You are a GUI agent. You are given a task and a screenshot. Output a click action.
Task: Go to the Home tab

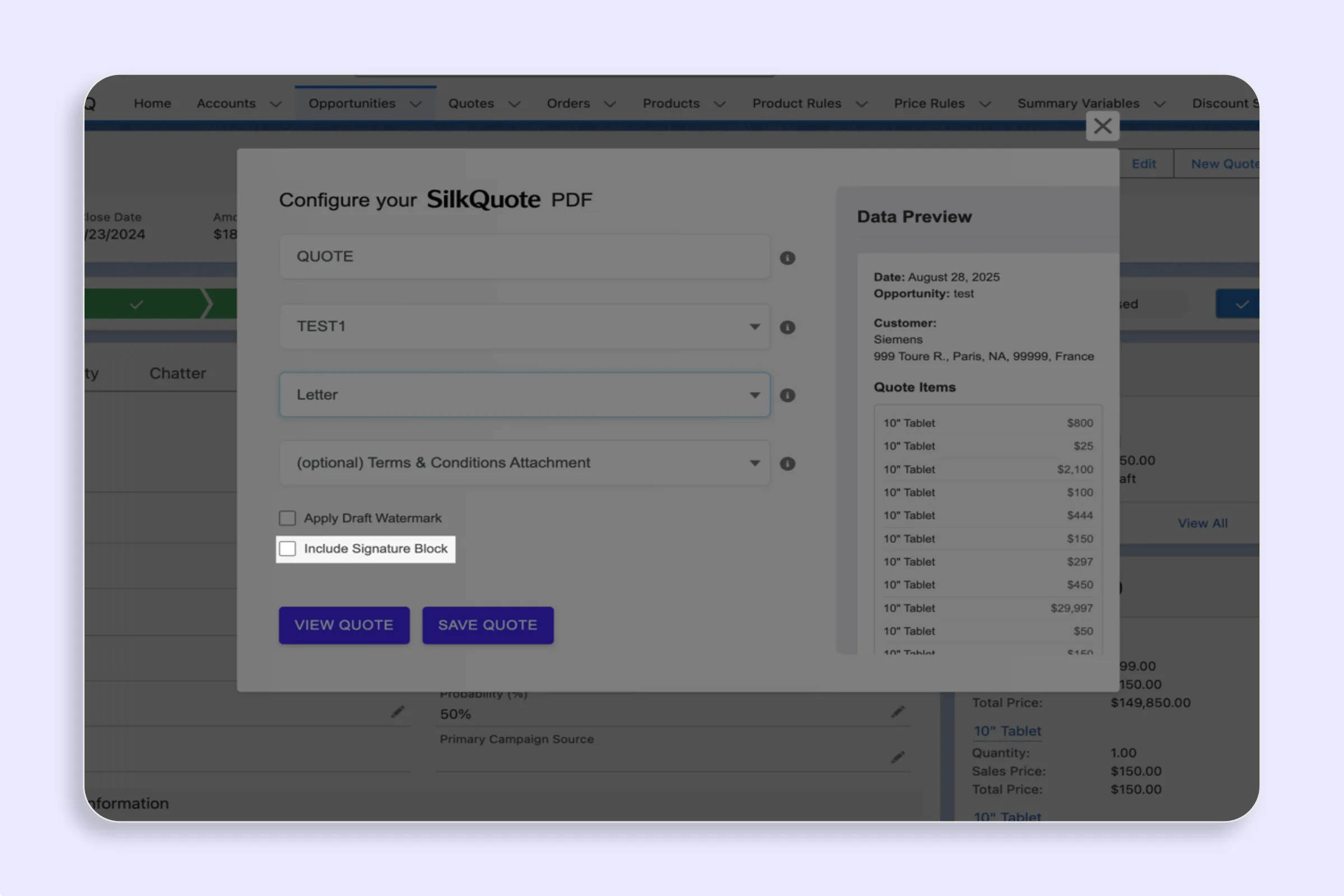click(152, 104)
